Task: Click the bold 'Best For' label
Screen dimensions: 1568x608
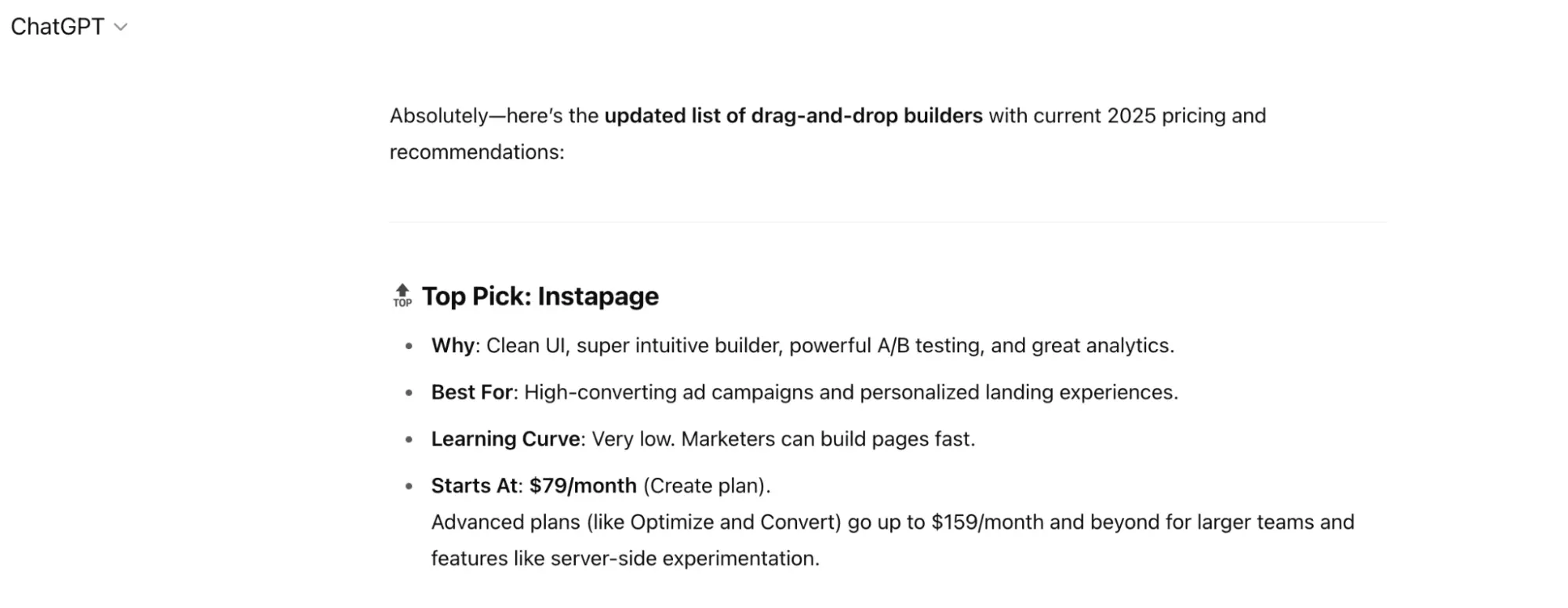Action: click(471, 392)
